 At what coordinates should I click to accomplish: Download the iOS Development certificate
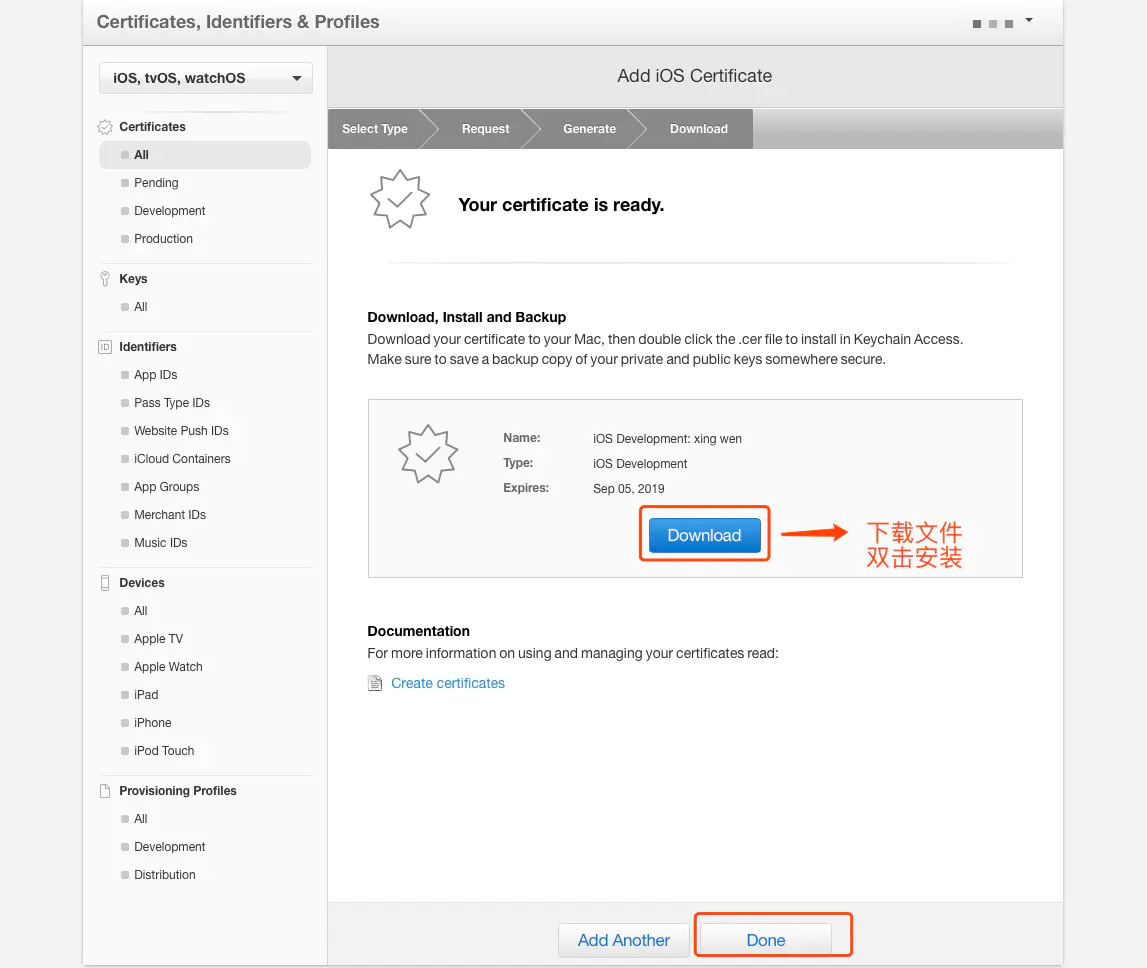[704, 536]
